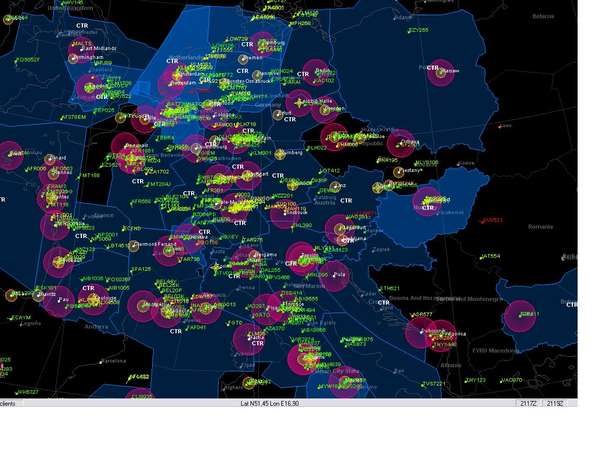Click the 2119Z time in status bar
Image resolution: width=600 pixels, height=450 pixels.
(555, 403)
